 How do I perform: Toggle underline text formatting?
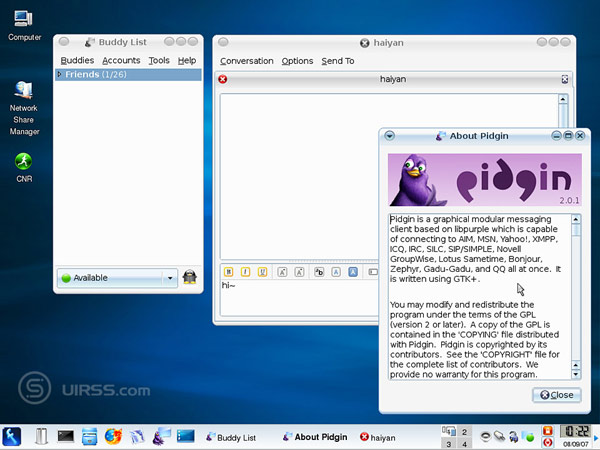click(x=263, y=271)
